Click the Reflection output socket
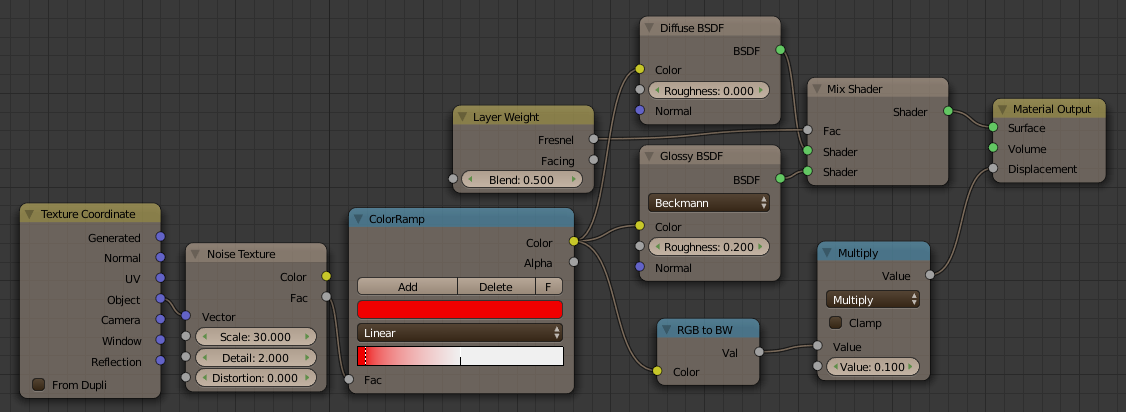Image resolution: width=1126 pixels, height=412 pixels. [x=160, y=361]
